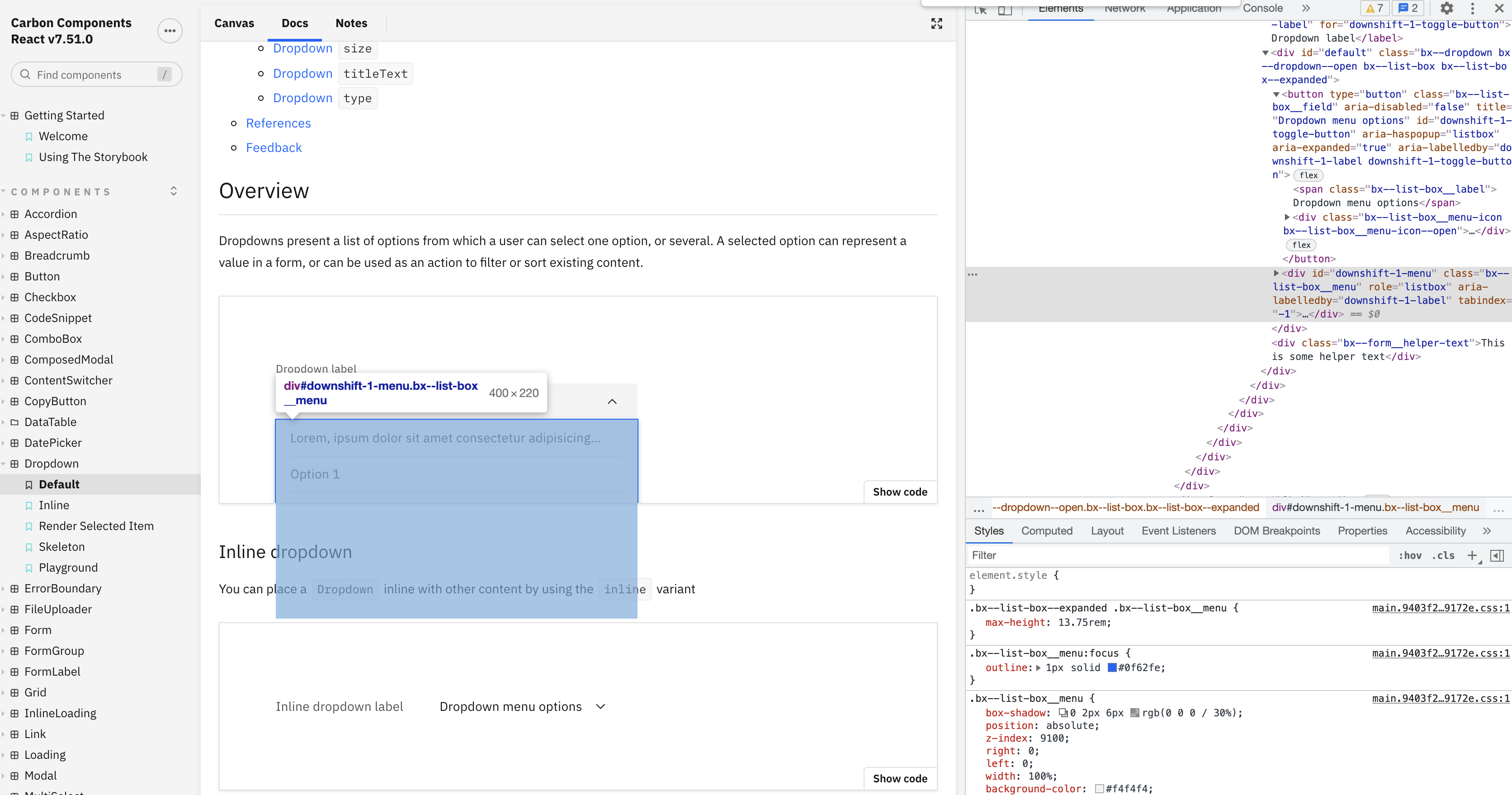
Task: Open the Computed tab in DevTools
Action: point(1047,531)
